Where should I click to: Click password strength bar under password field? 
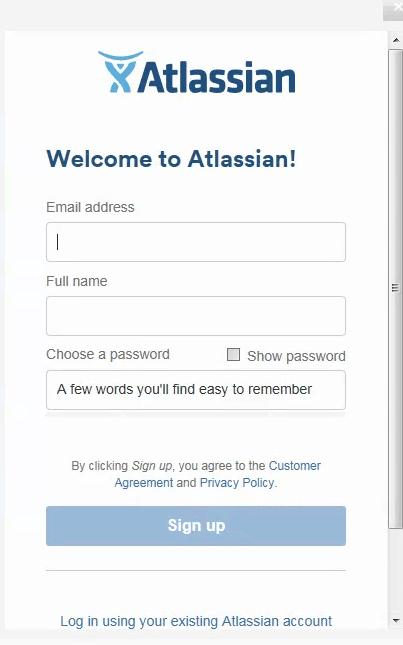coord(196,415)
